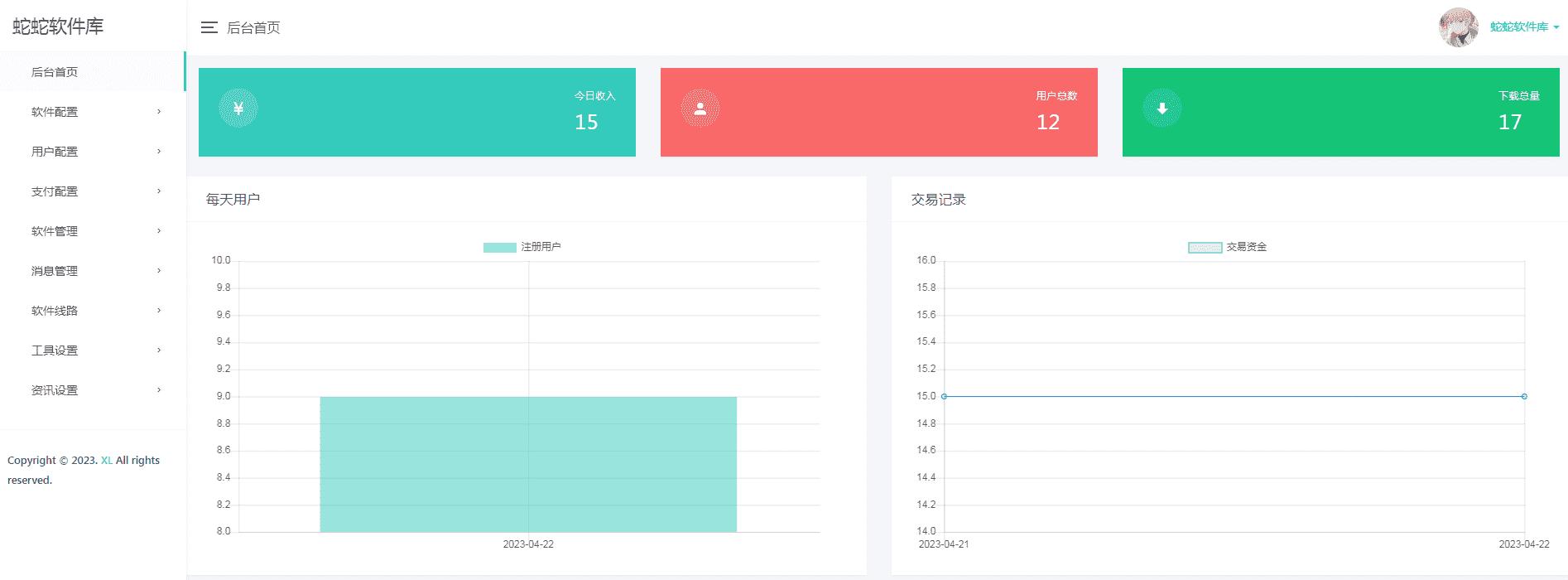Viewport: 1568px width, 580px height.
Task: Click the 2023-04-22 bar in user chart
Action: coord(528,464)
